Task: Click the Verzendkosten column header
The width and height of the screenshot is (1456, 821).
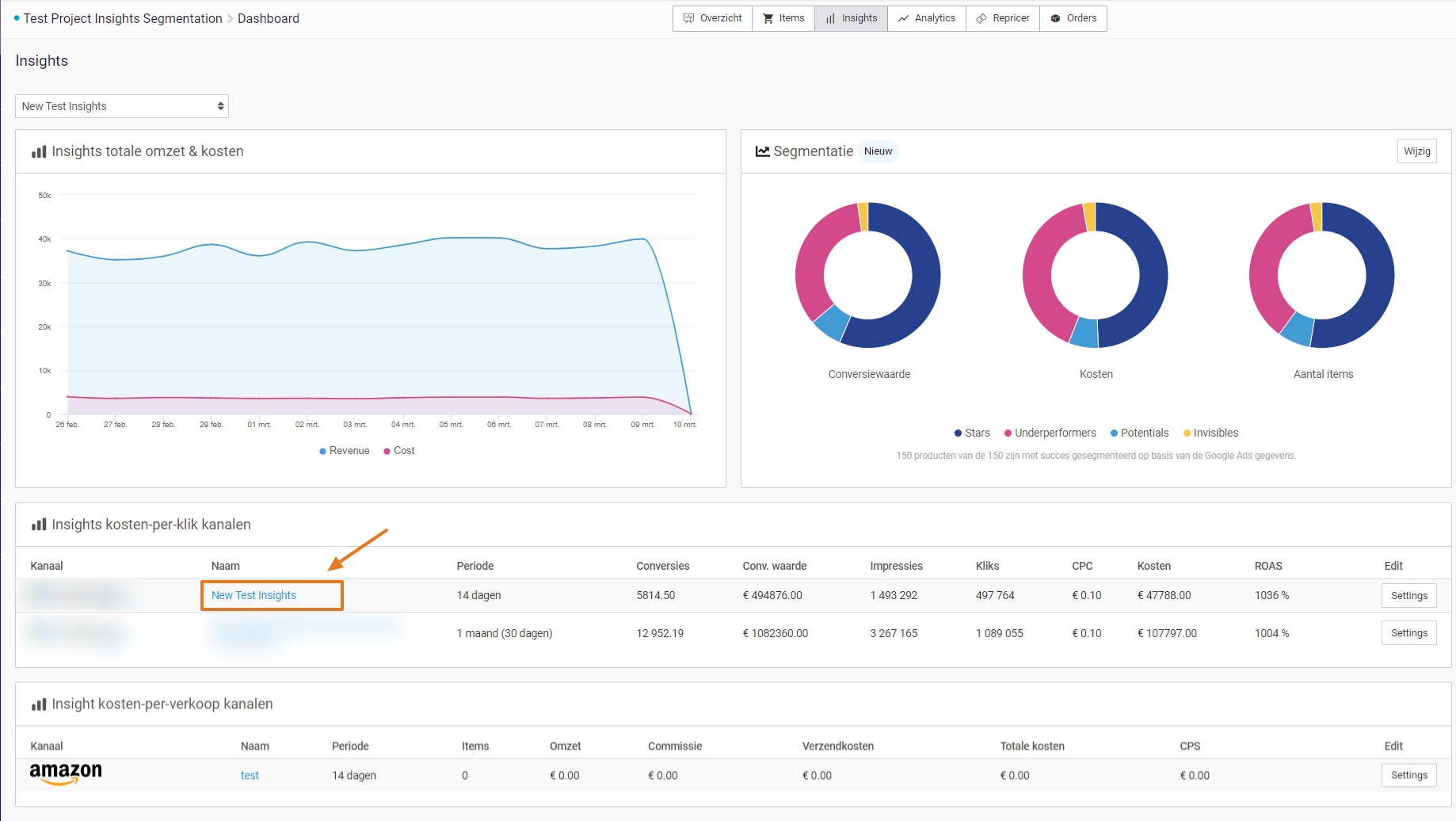Action: click(838, 746)
